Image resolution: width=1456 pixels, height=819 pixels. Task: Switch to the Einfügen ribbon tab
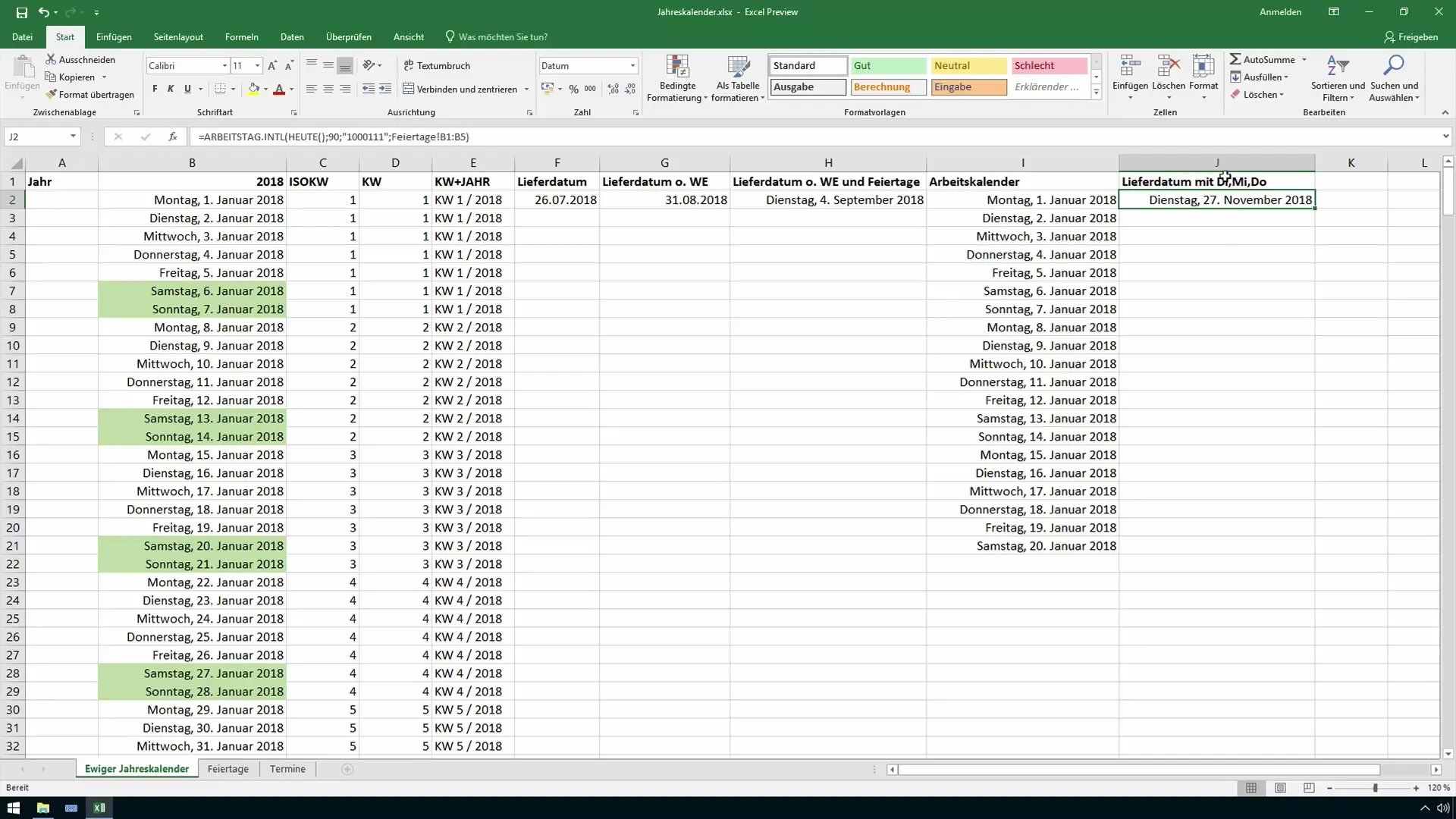coord(114,36)
